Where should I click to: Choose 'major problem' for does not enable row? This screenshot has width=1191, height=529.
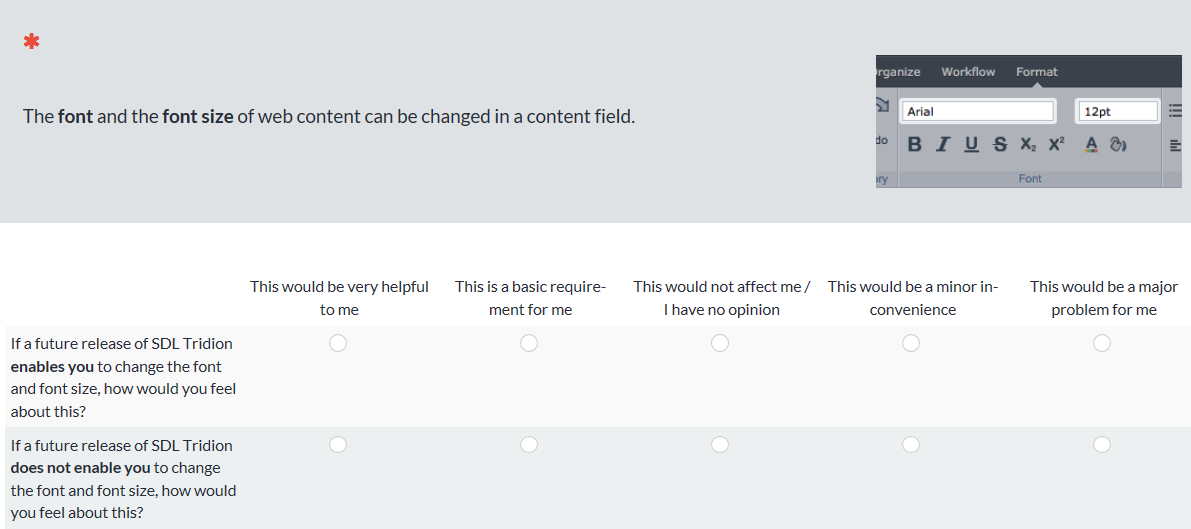tap(1102, 444)
